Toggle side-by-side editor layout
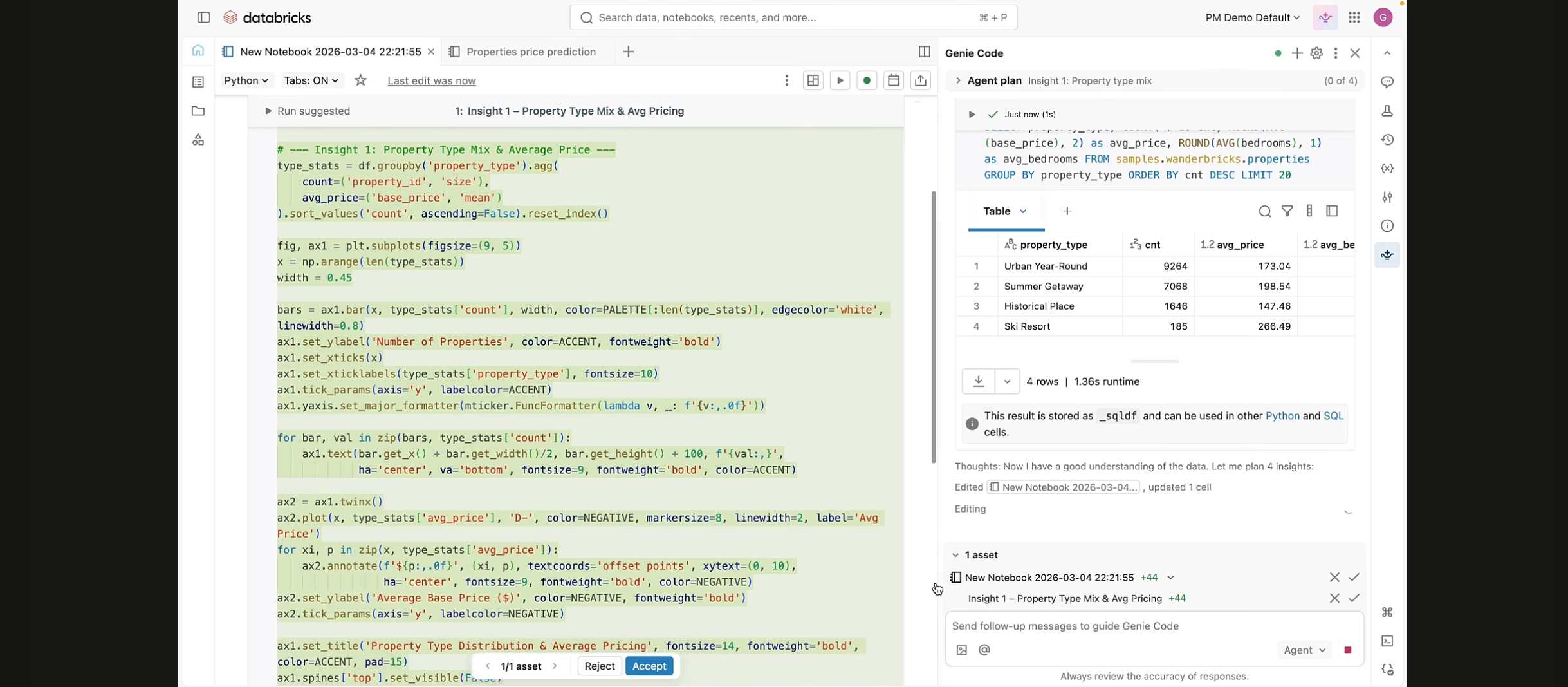This screenshot has height=687, width=1568. [x=924, y=52]
